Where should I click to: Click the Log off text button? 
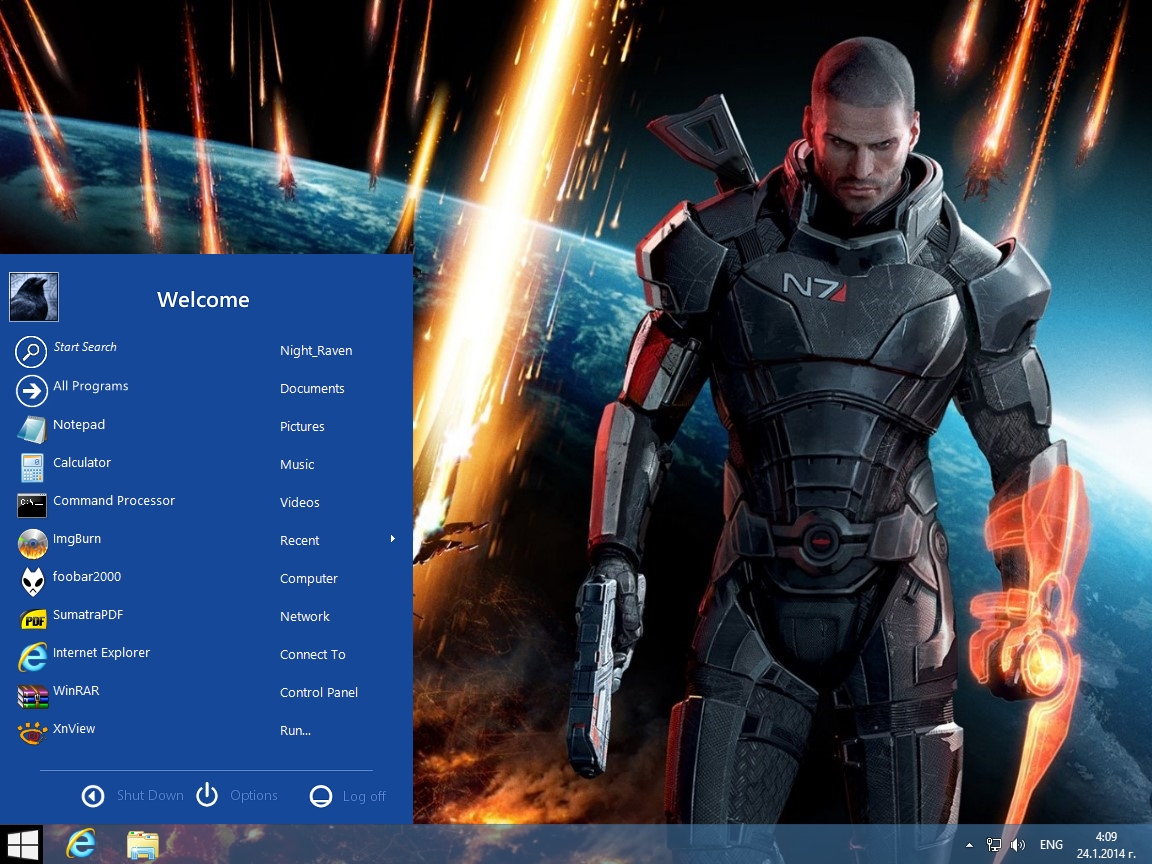(364, 796)
